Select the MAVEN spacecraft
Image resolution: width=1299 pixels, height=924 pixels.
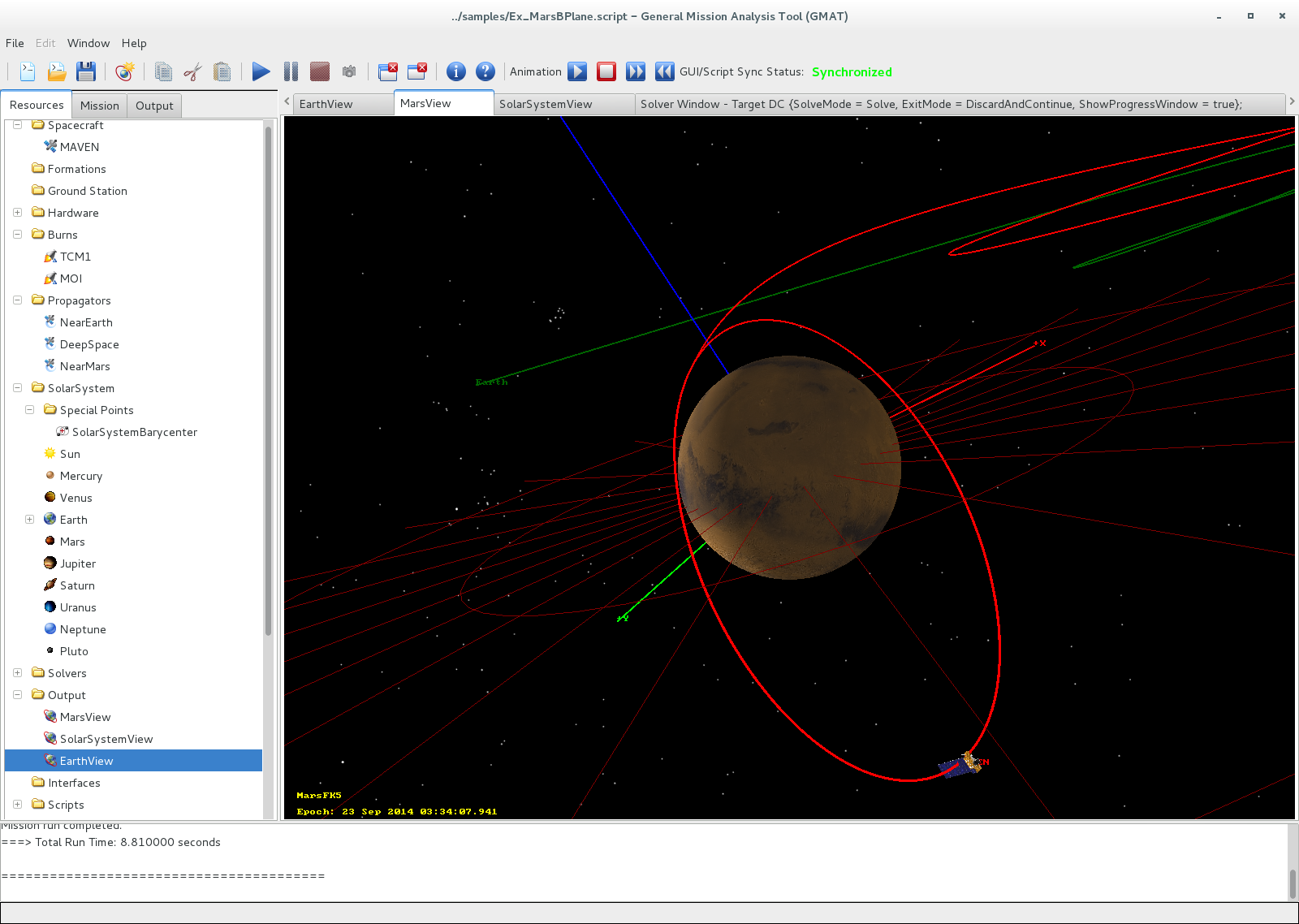(x=80, y=147)
